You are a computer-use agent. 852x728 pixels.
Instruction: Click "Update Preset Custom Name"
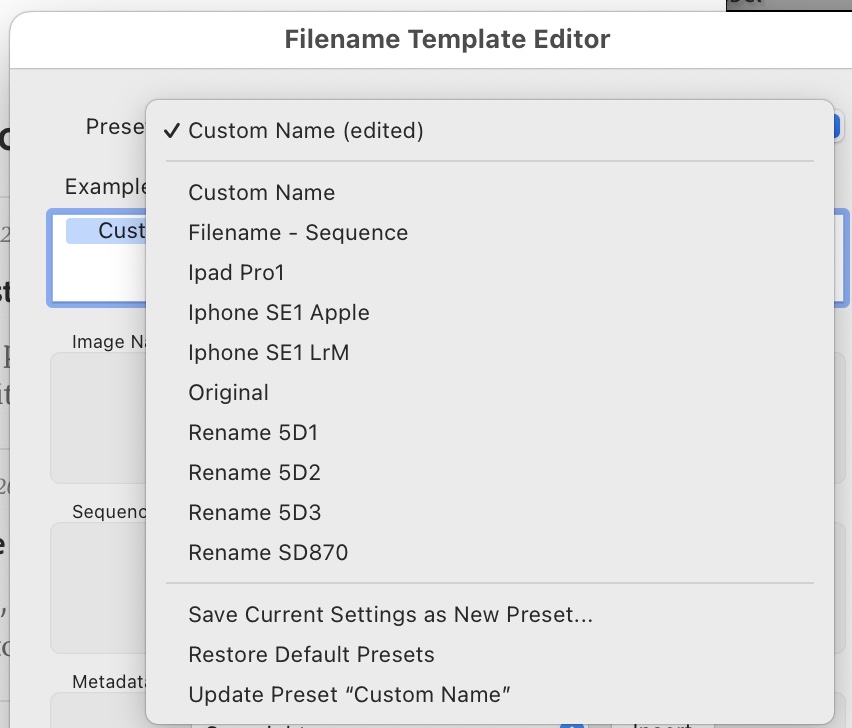click(x=348, y=694)
